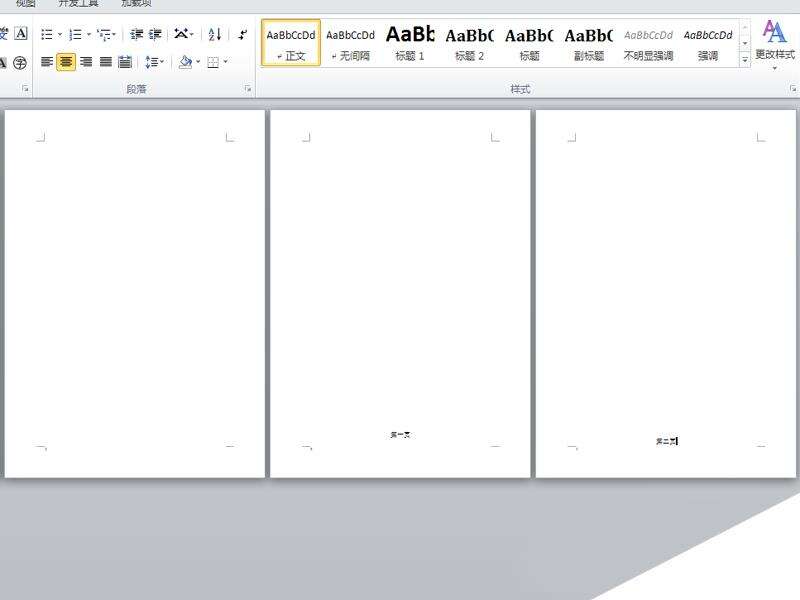Expand the bullet library dropdown arrow
This screenshot has width=800, height=600.
tap(60, 34)
